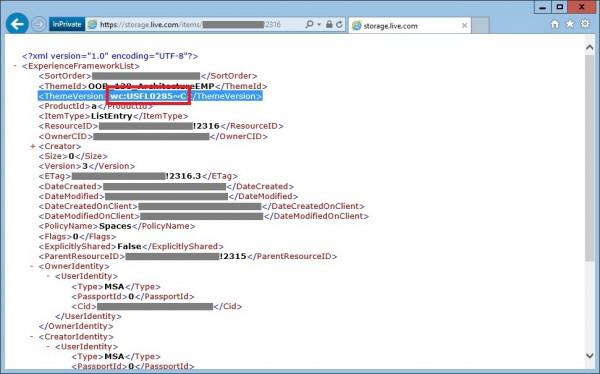
Task: Collapse the CreatorIdentity node
Action: pyautogui.click(x=32, y=336)
